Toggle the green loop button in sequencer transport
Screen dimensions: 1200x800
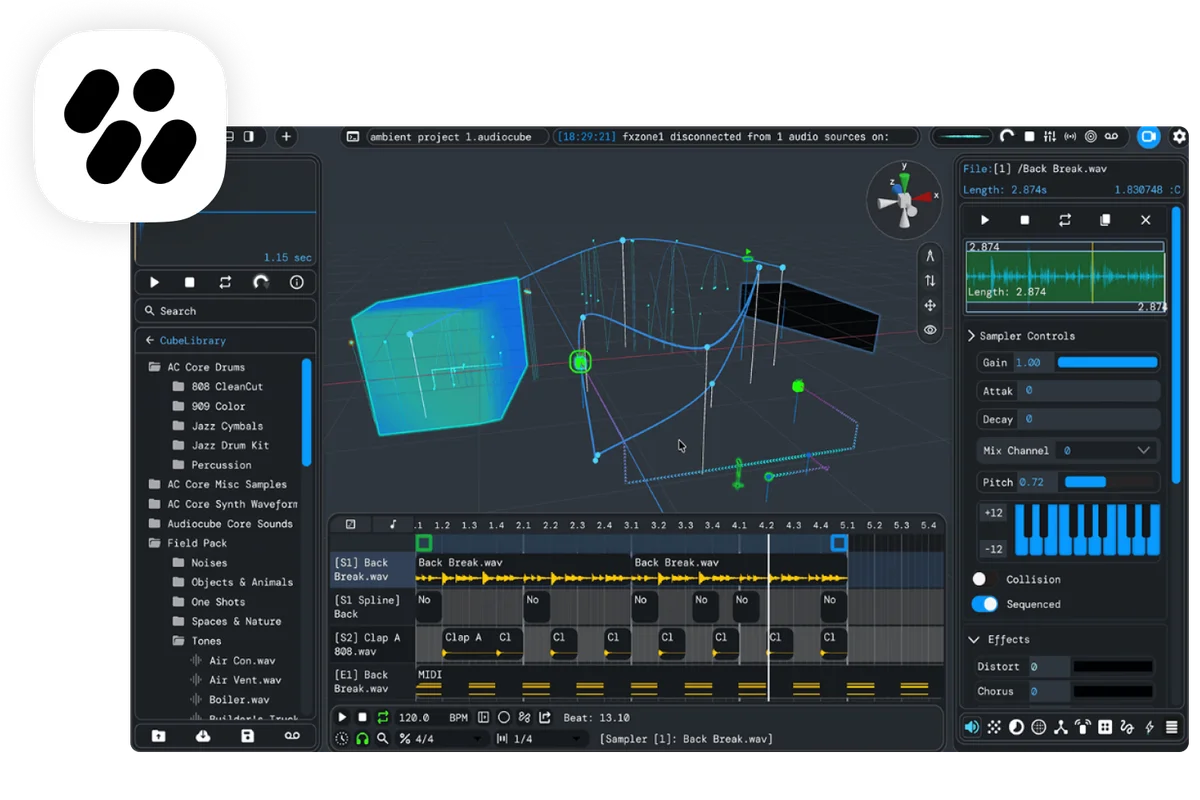click(x=382, y=717)
